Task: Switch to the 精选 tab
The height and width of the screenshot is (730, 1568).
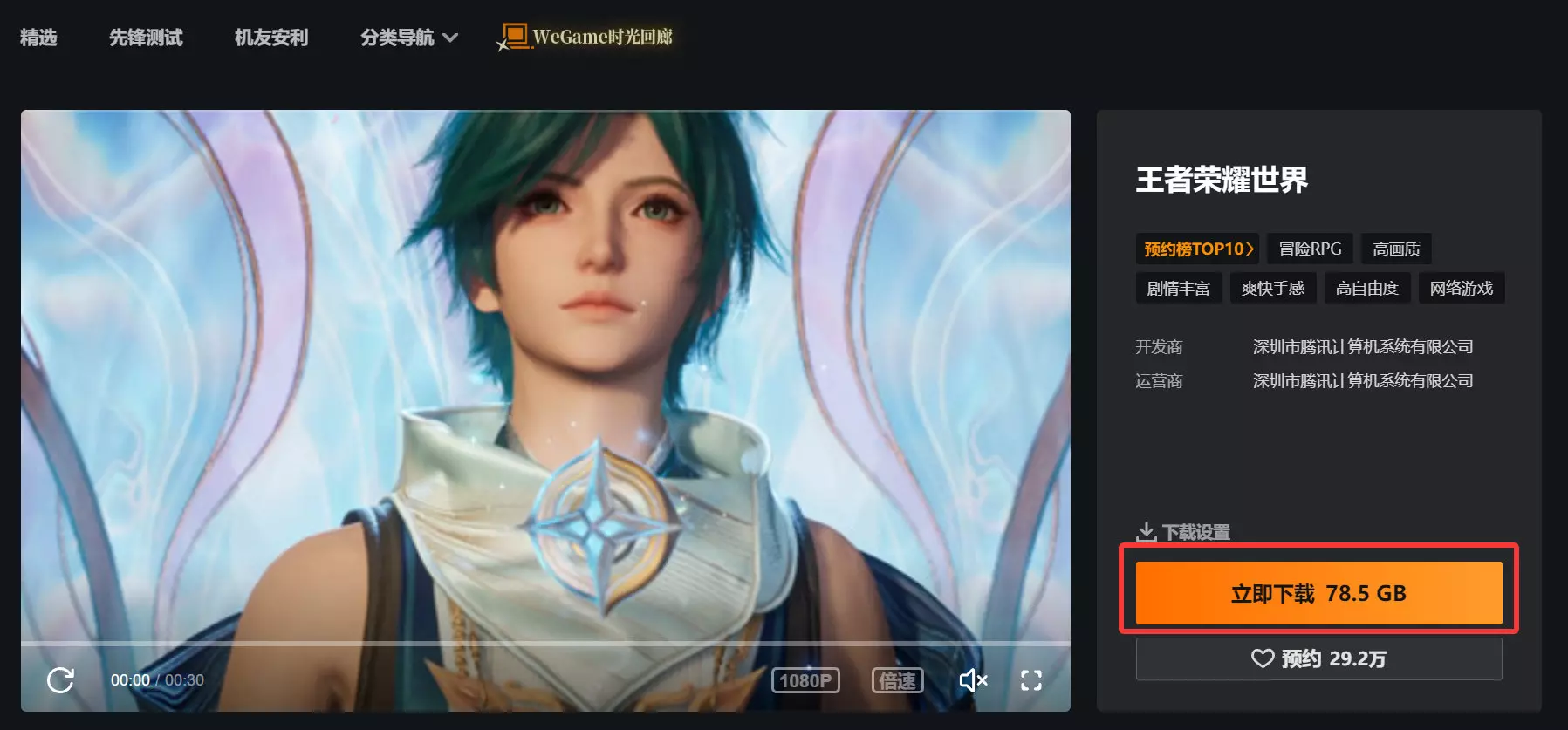Action: point(38,38)
